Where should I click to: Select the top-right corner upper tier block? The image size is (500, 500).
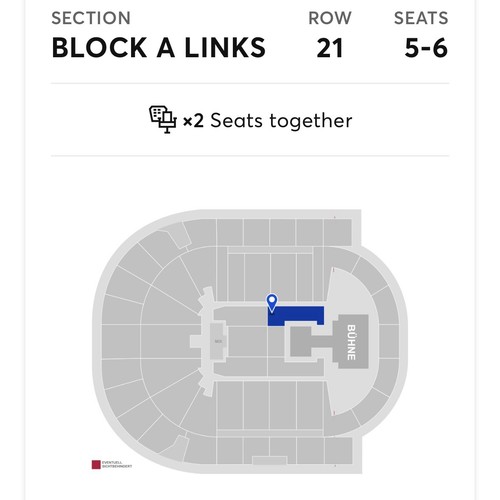pos(338,232)
